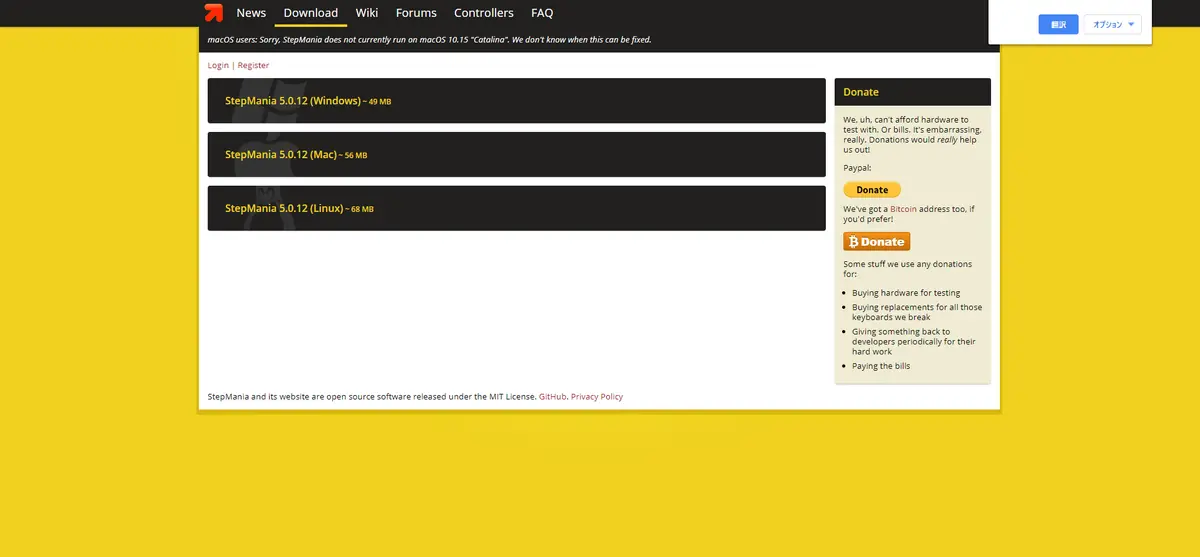This screenshot has height=557, width=1200.
Task: Click the blue 翻訳 translate button
Action: click(x=1058, y=24)
